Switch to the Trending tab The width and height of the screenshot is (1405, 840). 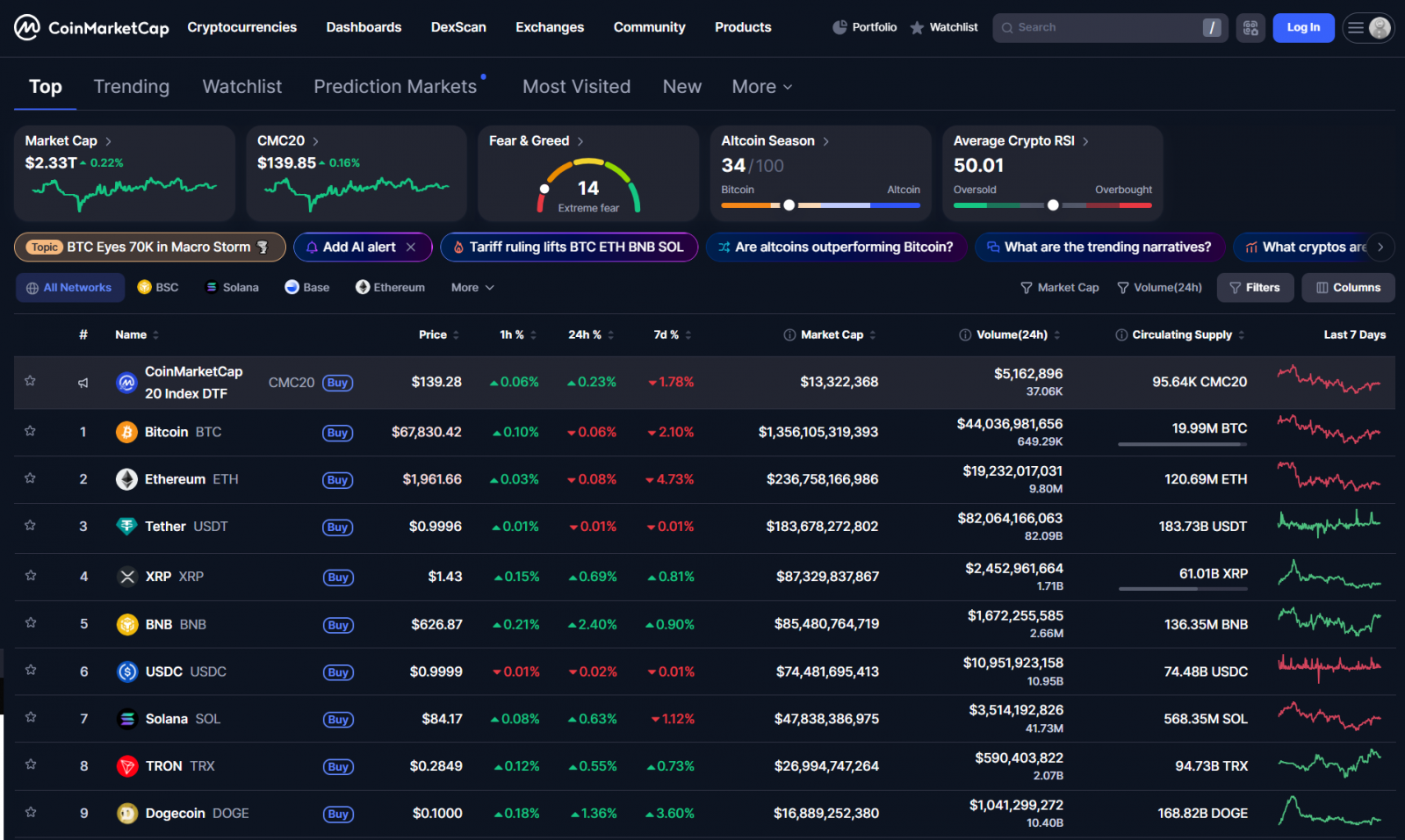pos(131,86)
